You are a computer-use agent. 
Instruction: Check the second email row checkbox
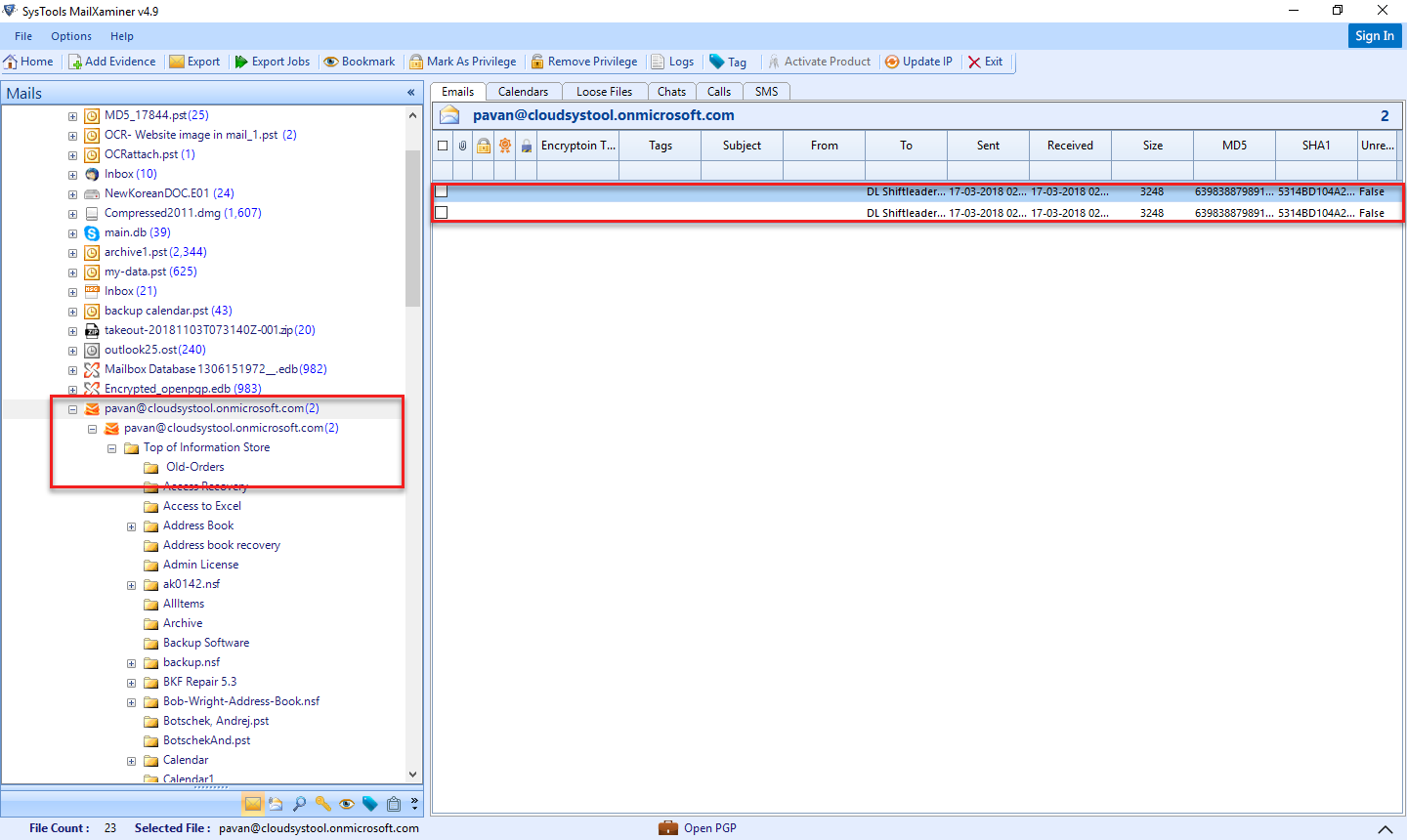tap(442, 212)
